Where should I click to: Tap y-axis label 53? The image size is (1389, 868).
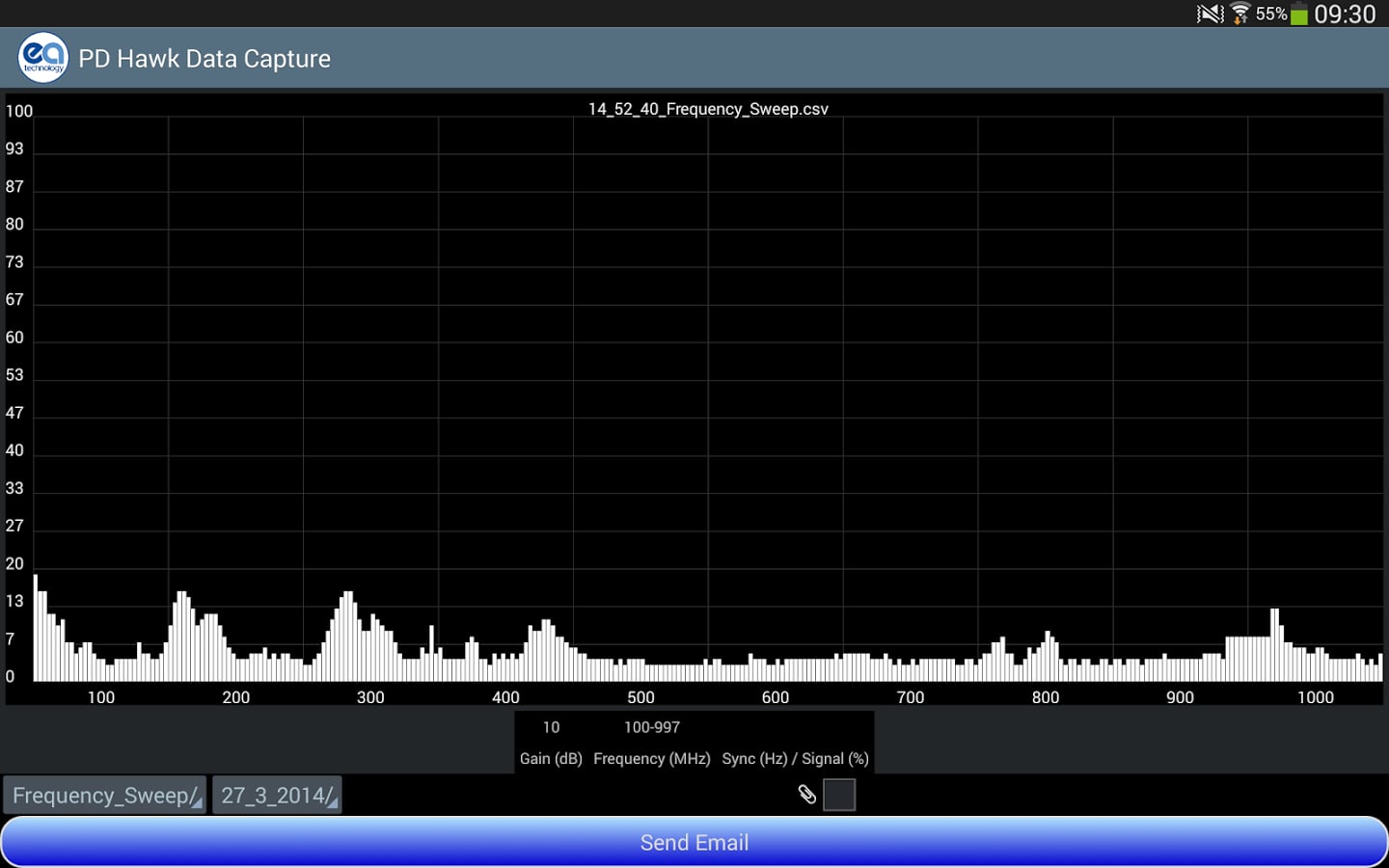(x=14, y=374)
